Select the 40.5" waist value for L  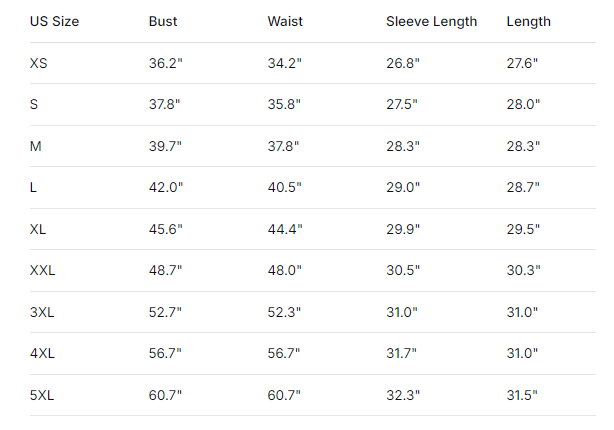[x=285, y=187]
